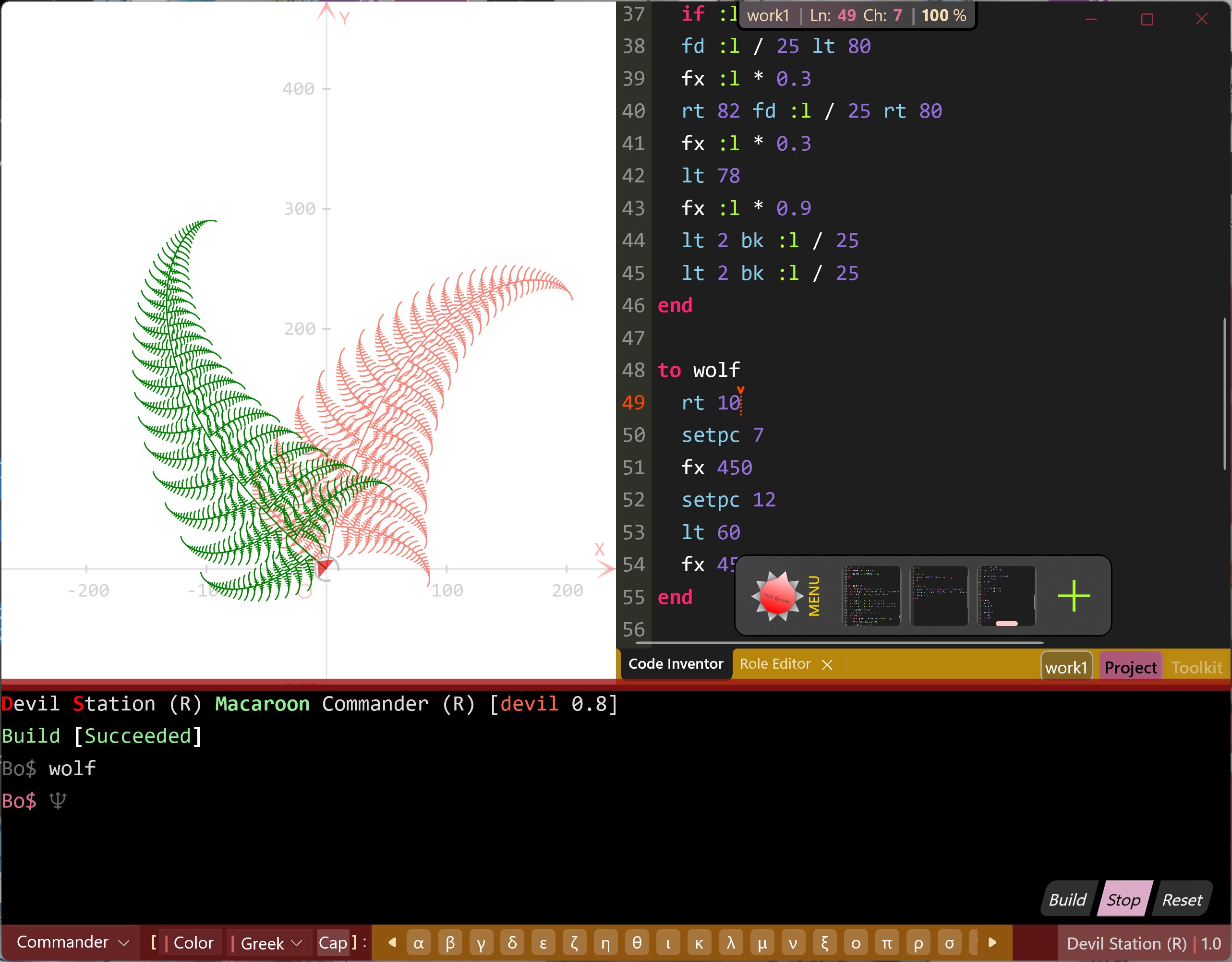The image size is (1232, 962).
Task: Insert the alpha symbol
Action: point(419,943)
